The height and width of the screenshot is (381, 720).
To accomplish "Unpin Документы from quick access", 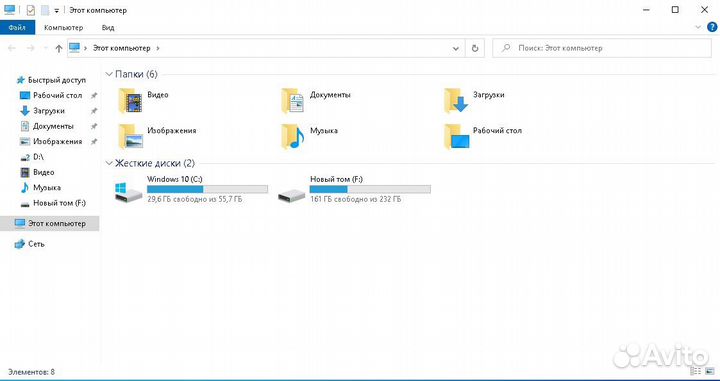I will [x=94, y=126].
